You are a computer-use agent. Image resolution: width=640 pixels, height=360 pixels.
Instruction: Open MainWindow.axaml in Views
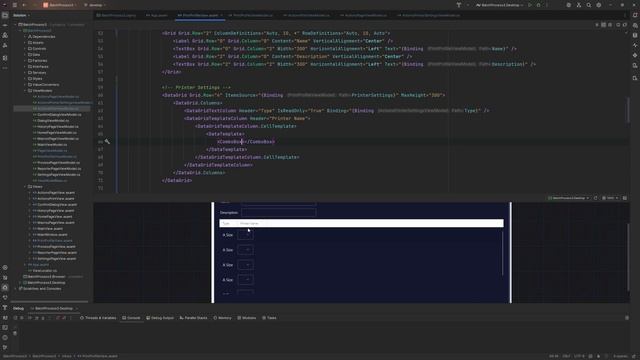[50, 235]
